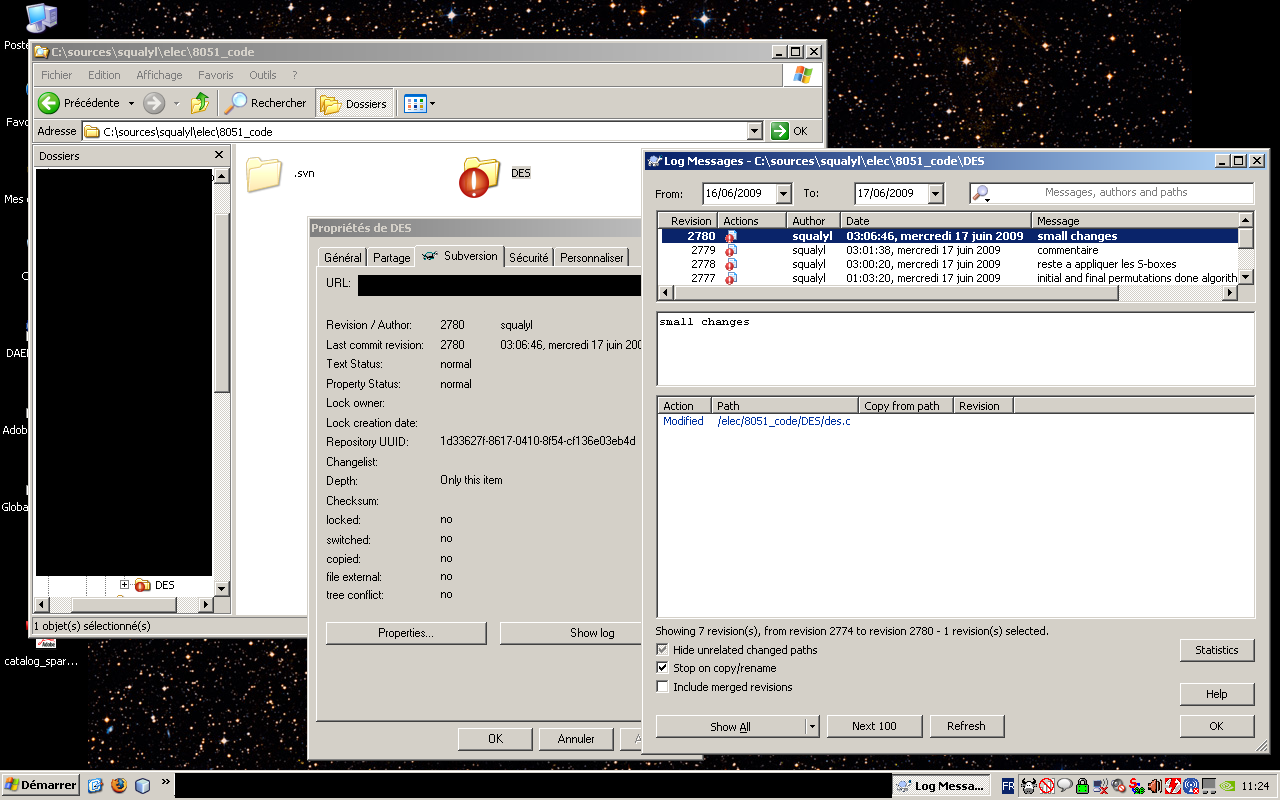Open the DES folder with conflict icon
Image resolution: width=1280 pixels, height=800 pixels.
480,176
